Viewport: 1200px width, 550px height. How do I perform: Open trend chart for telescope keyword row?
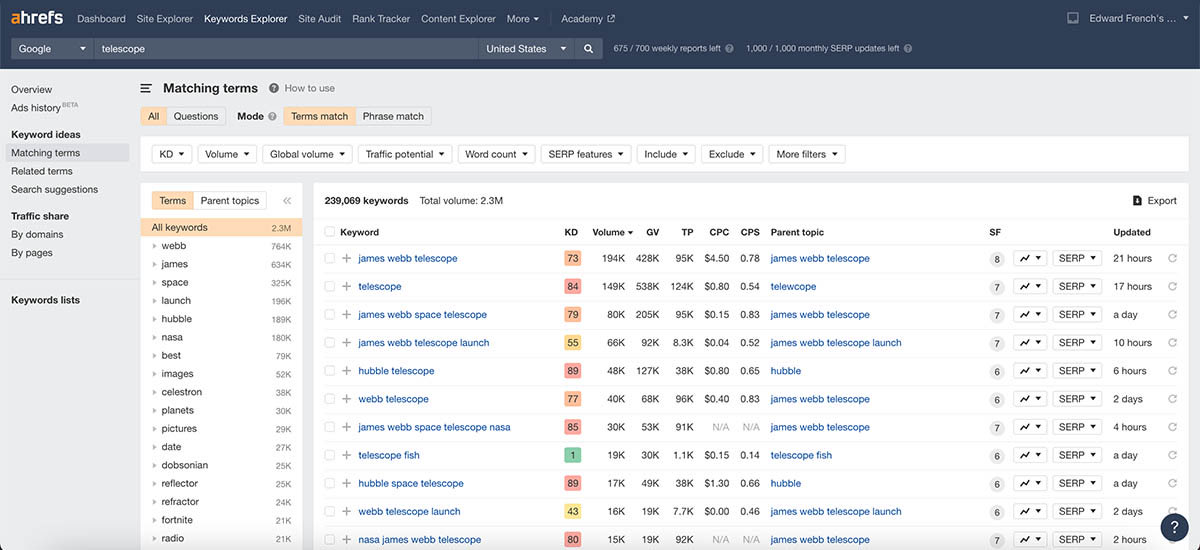pyautogui.click(x=1030, y=286)
